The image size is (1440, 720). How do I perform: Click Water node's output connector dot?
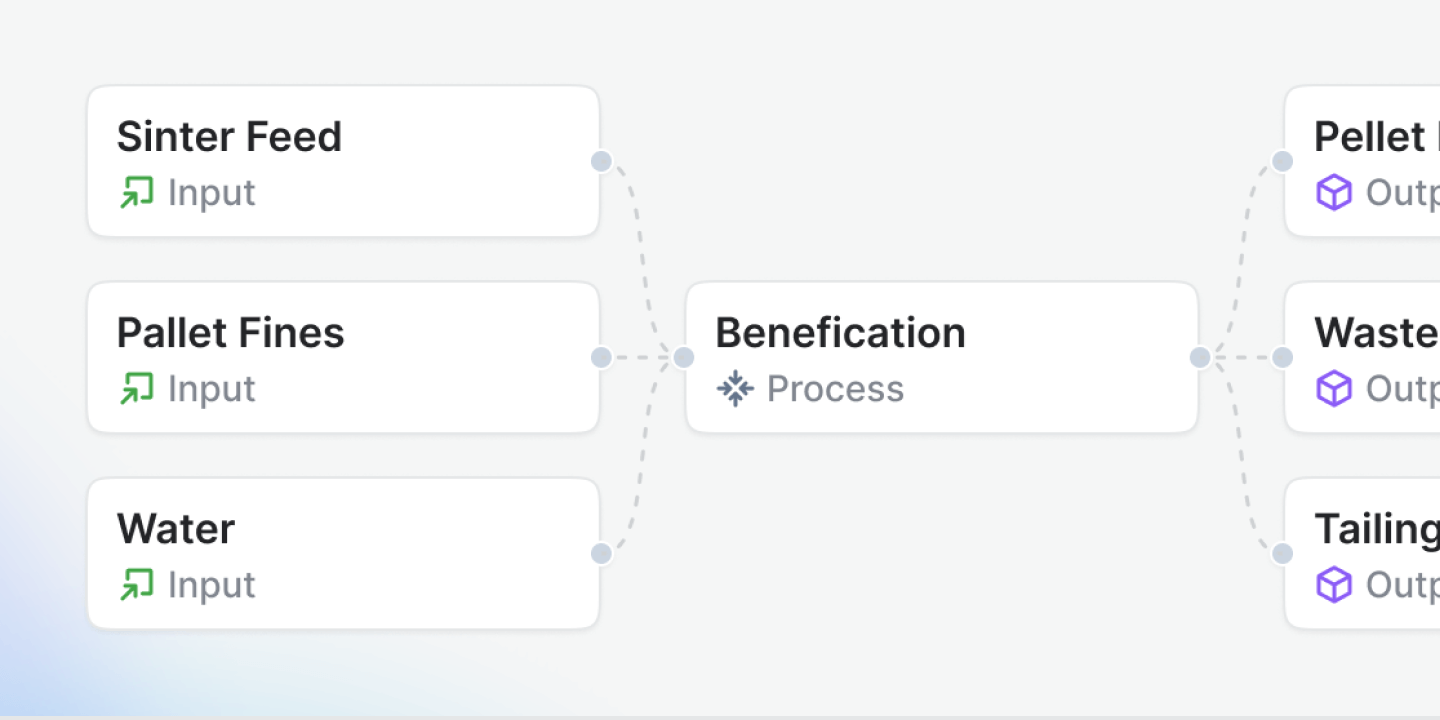coord(601,553)
